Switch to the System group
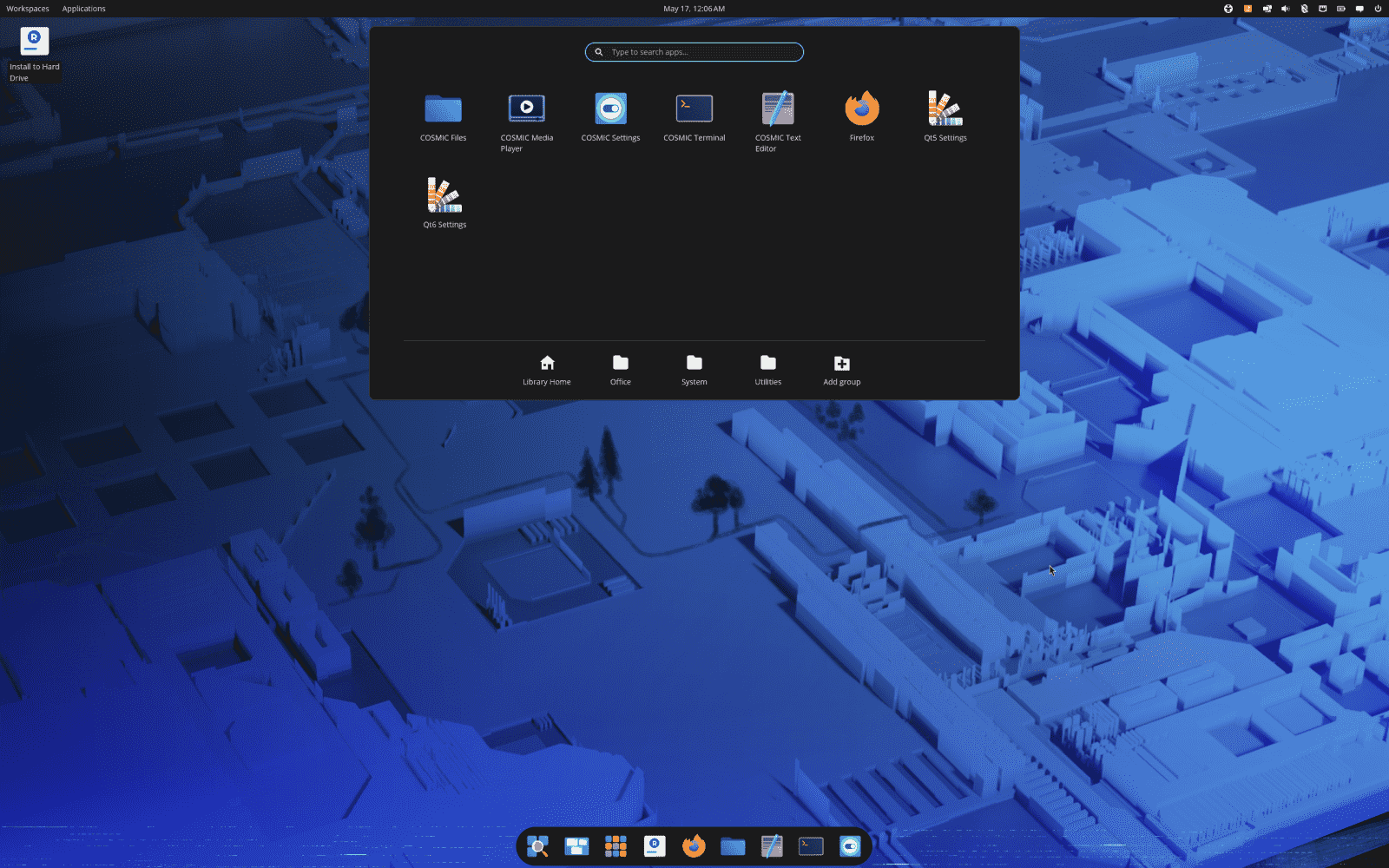 pos(694,371)
